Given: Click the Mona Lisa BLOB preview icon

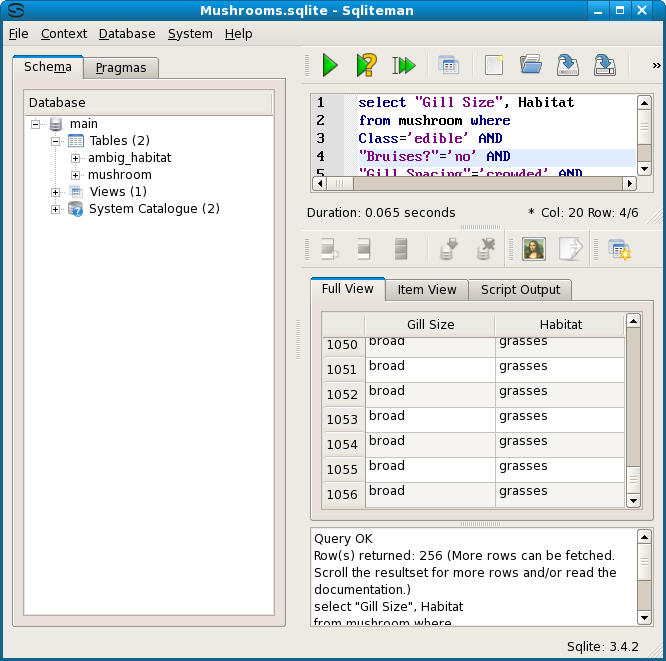Looking at the screenshot, I should coord(534,249).
